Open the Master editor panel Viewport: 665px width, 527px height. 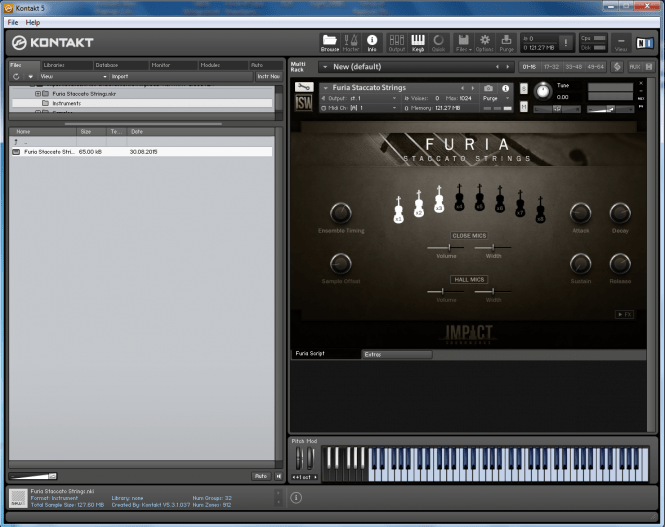point(351,43)
